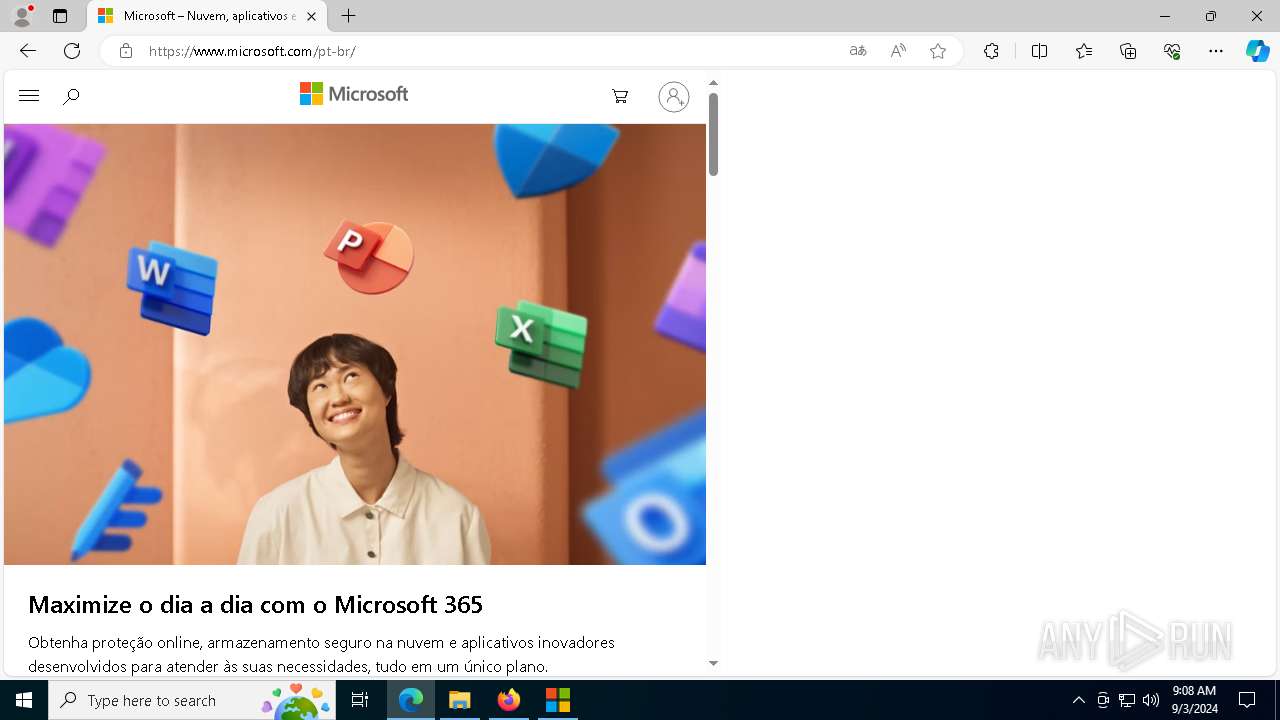This screenshot has width=1280, height=720.
Task: Open the Notification center icon
Action: click(x=1247, y=700)
